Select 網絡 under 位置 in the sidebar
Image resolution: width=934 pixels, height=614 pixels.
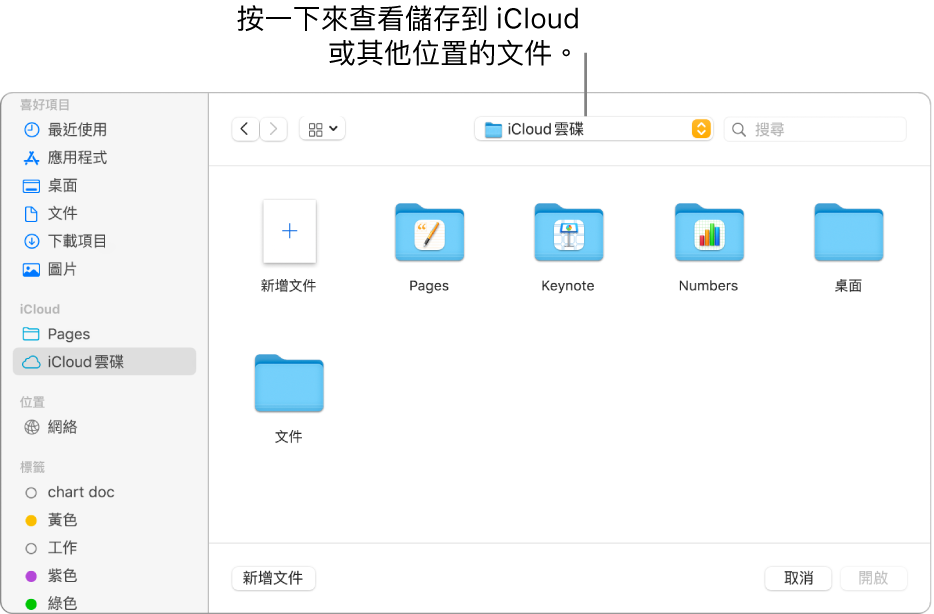coord(104,427)
